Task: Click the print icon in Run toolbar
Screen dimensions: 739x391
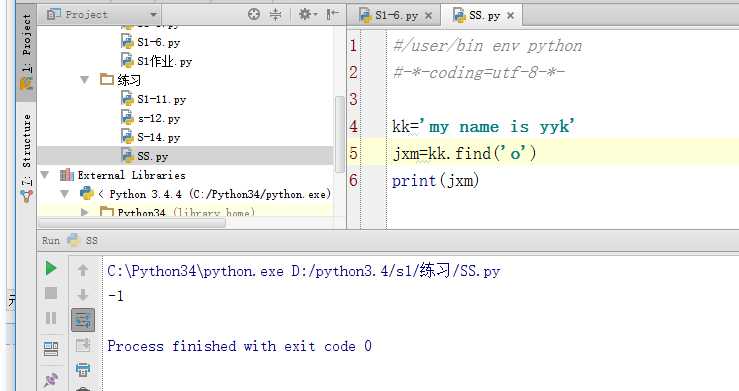Action: coord(83,370)
